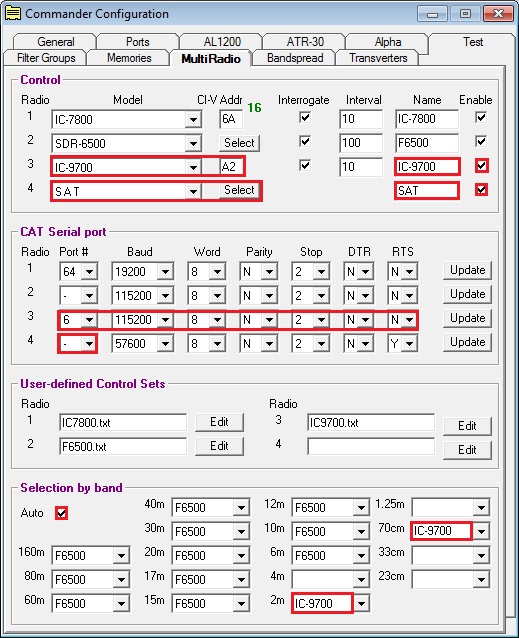The image size is (519, 638).
Task: Select the Test tab
Action: tap(473, 42)
